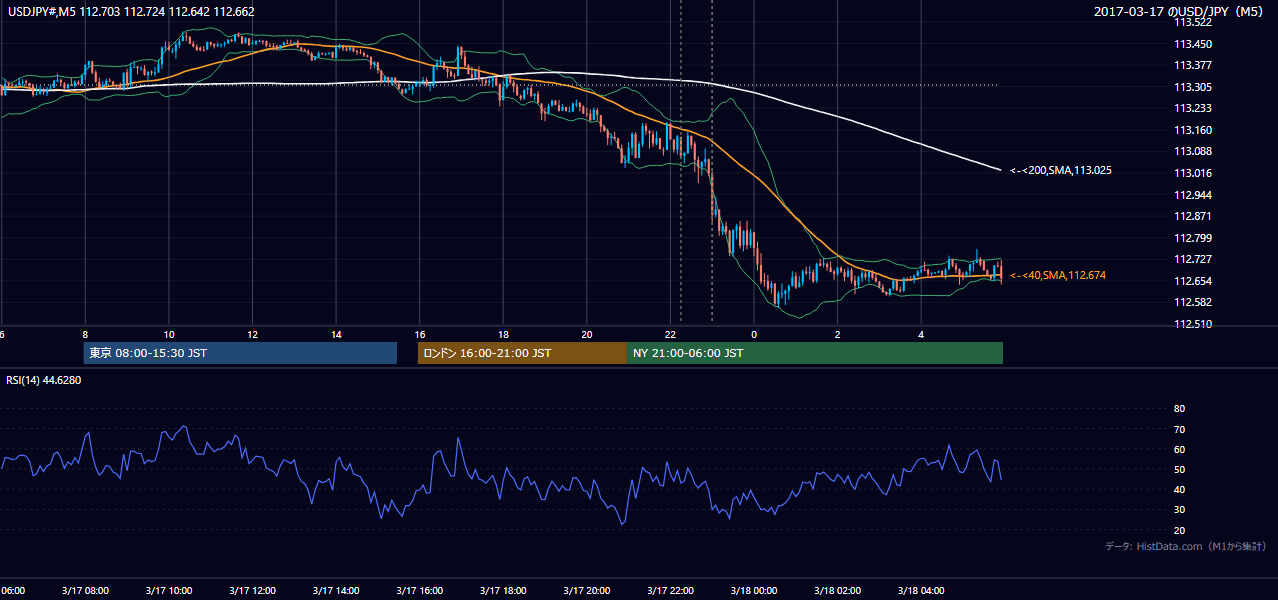Image resolution: width=1278 pixels, height=600 pixels.
Task: Click the 3/18 04:00 time axis label
Action: pyautogui.click(x=921, y=590)
